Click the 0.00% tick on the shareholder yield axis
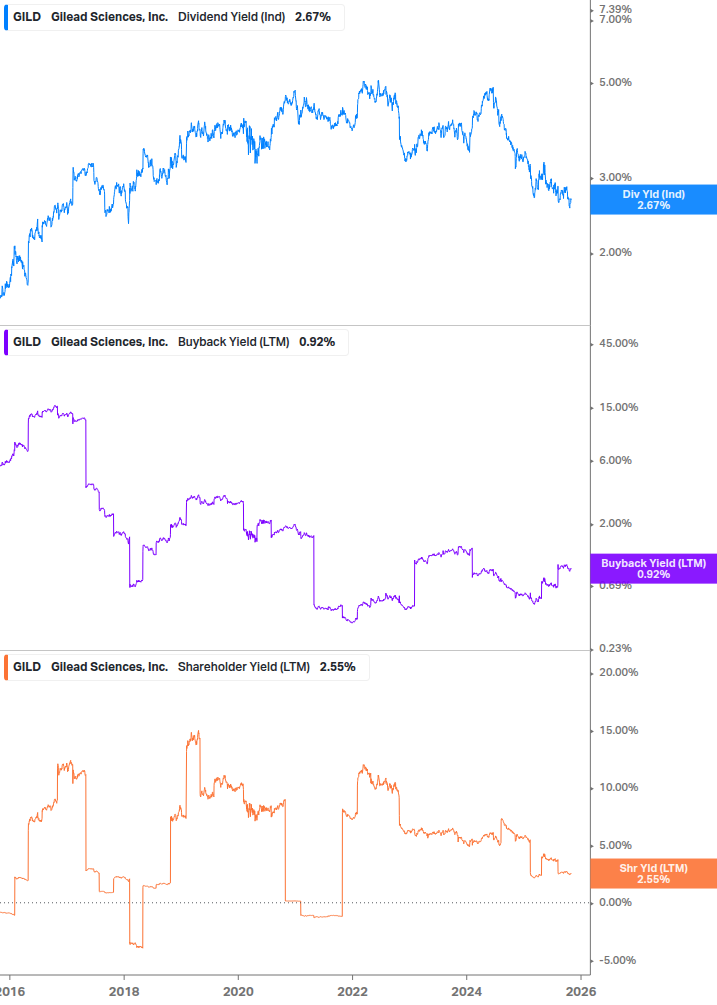Image resolution: width=717 pixels, height=1005 pixels. coord(615,902)
